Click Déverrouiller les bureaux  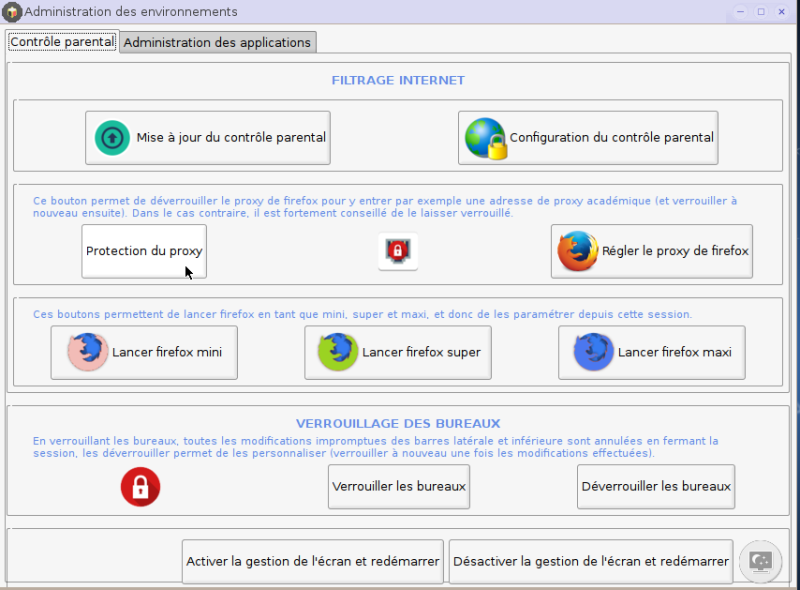656,486
